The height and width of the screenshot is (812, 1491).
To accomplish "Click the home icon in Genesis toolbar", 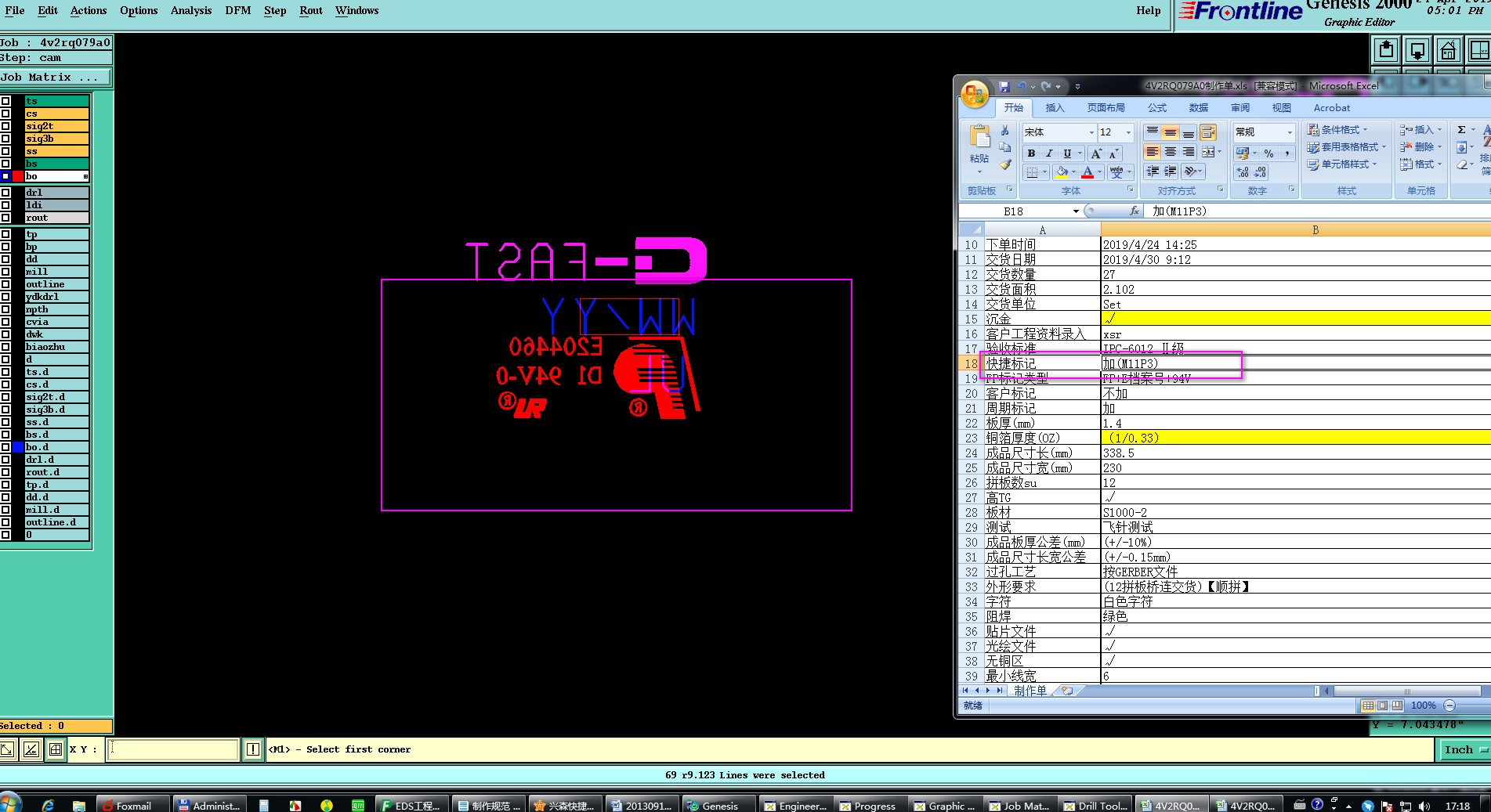I will [x=1448, y=51].
